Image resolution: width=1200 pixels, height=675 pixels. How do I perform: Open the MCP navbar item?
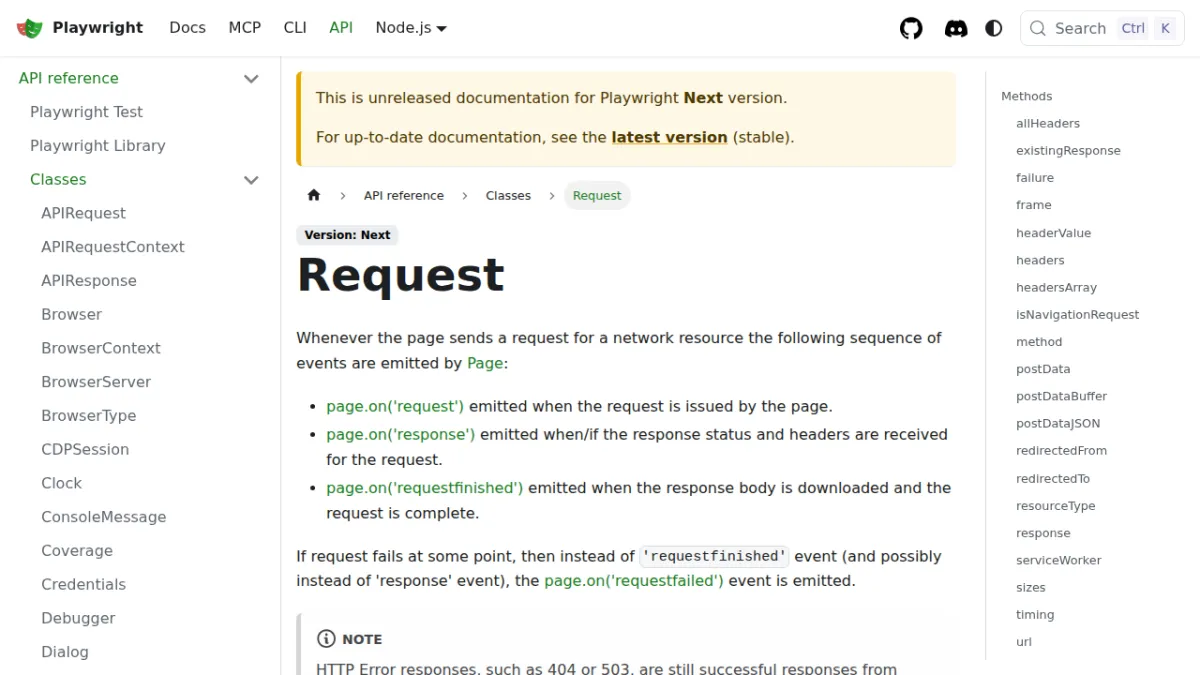pyautogui.click(x=244, y=28)
